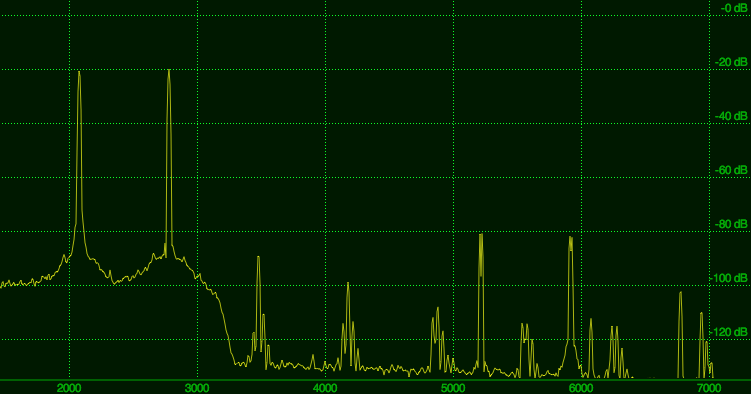Click the -60 dB level label
751x394 pixels.
tap(731, 170)
